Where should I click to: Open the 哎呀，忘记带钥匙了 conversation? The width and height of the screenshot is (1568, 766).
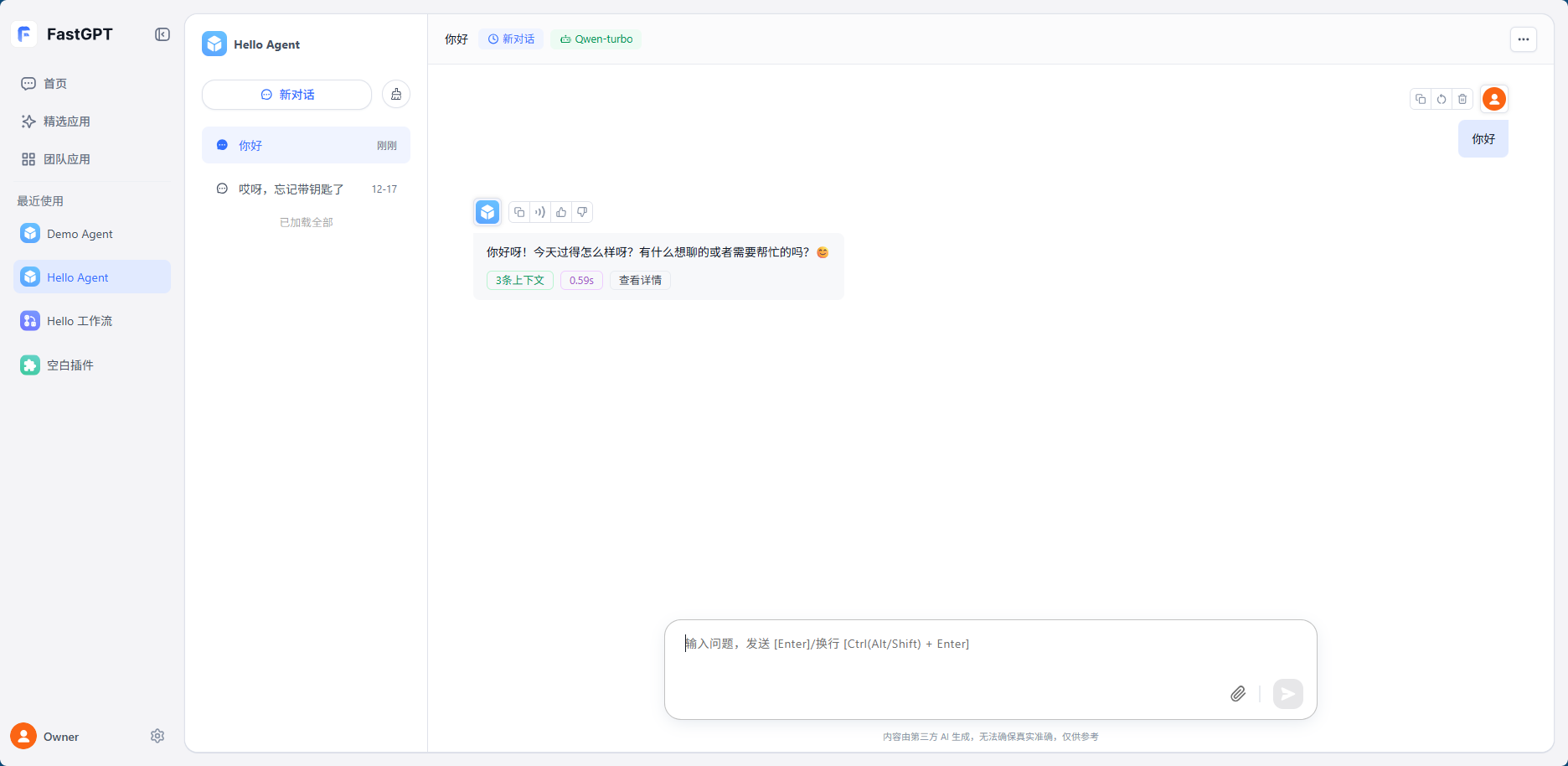click(291, 189)
